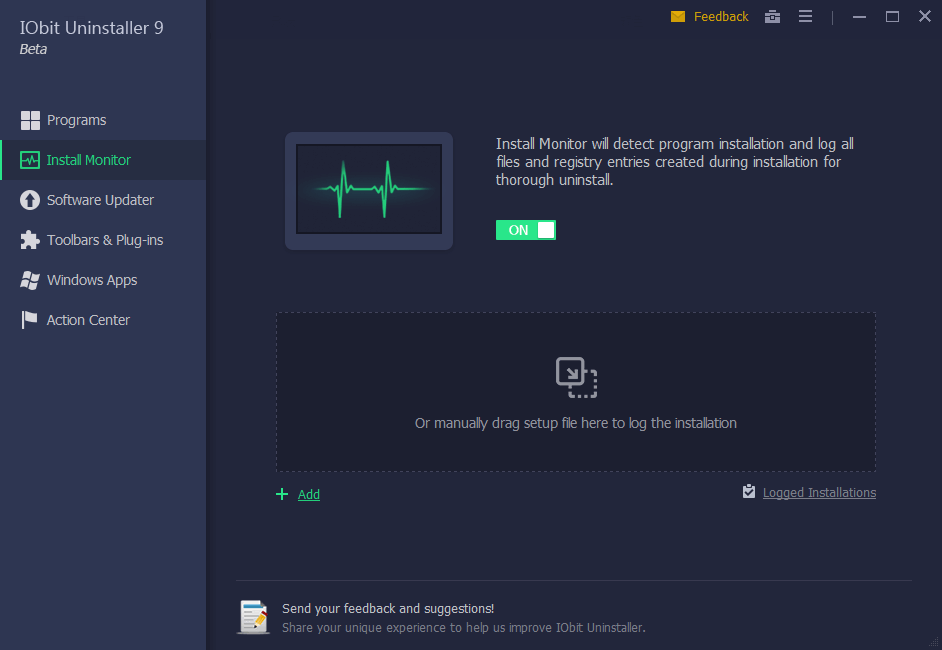Click the monitor graphic showing the heartbeat line
Viewport: 942px width, 650px height.
point(369,190)
